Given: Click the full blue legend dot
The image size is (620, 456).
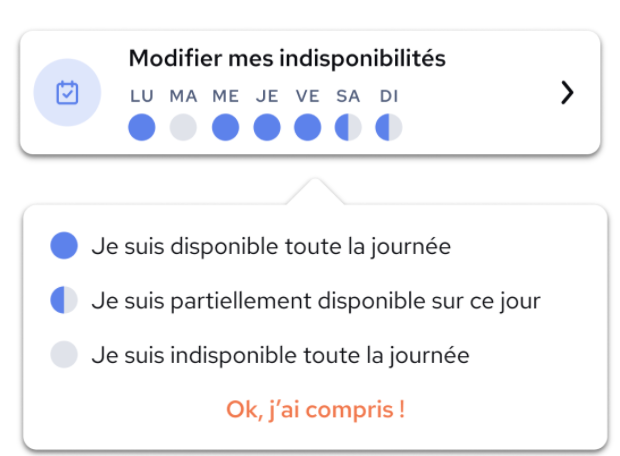Looking at the screenshot, I should (64, 246).
